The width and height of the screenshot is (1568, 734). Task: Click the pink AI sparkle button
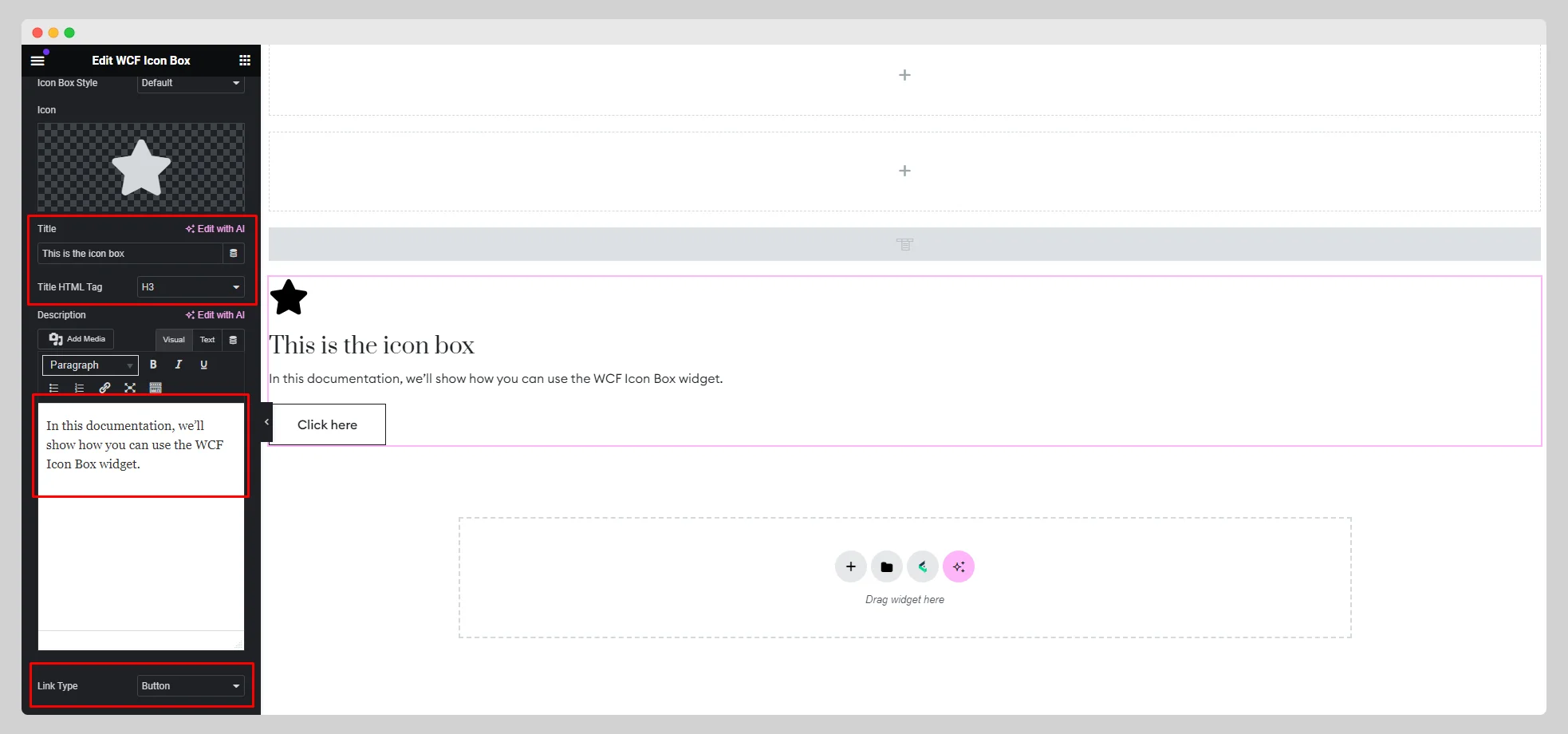(x=959, y=566)
